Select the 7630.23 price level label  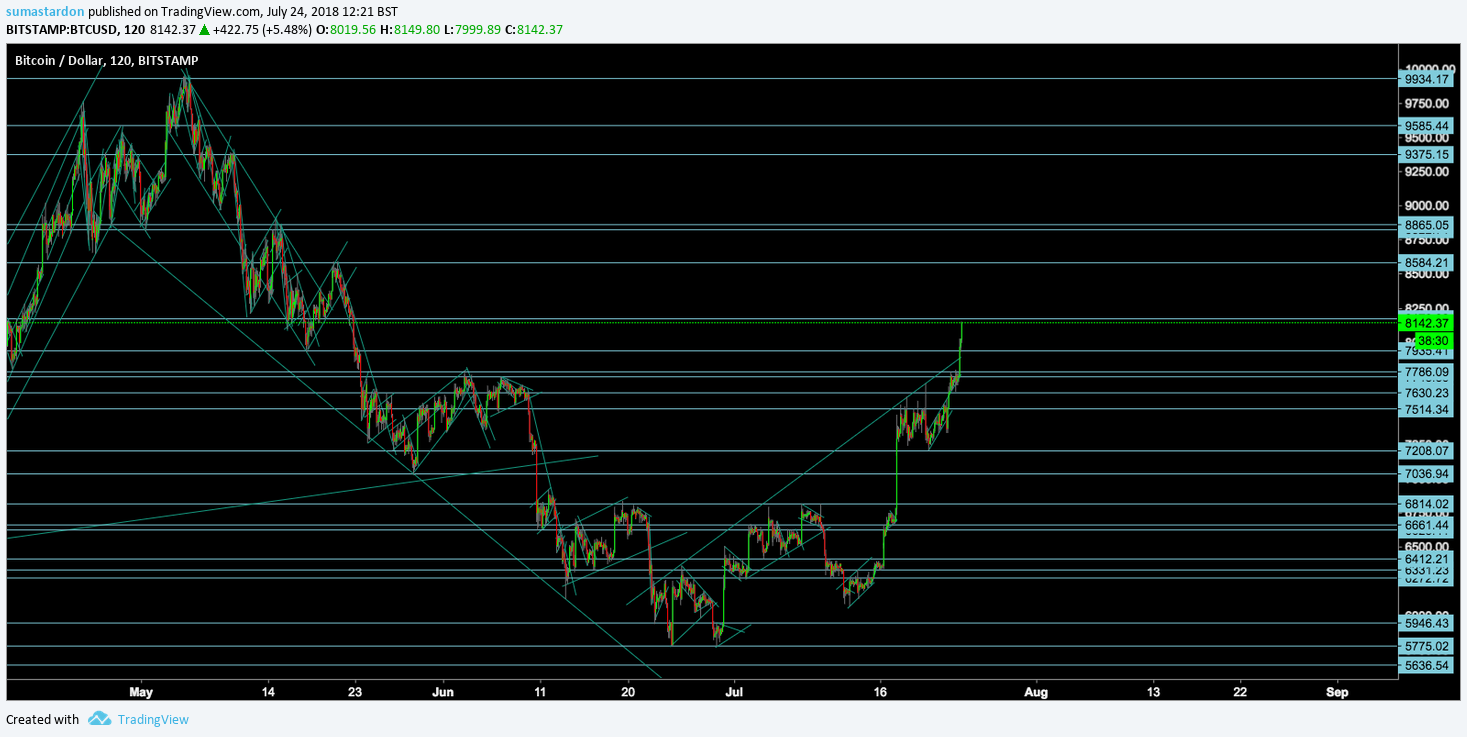[1427, 393]
